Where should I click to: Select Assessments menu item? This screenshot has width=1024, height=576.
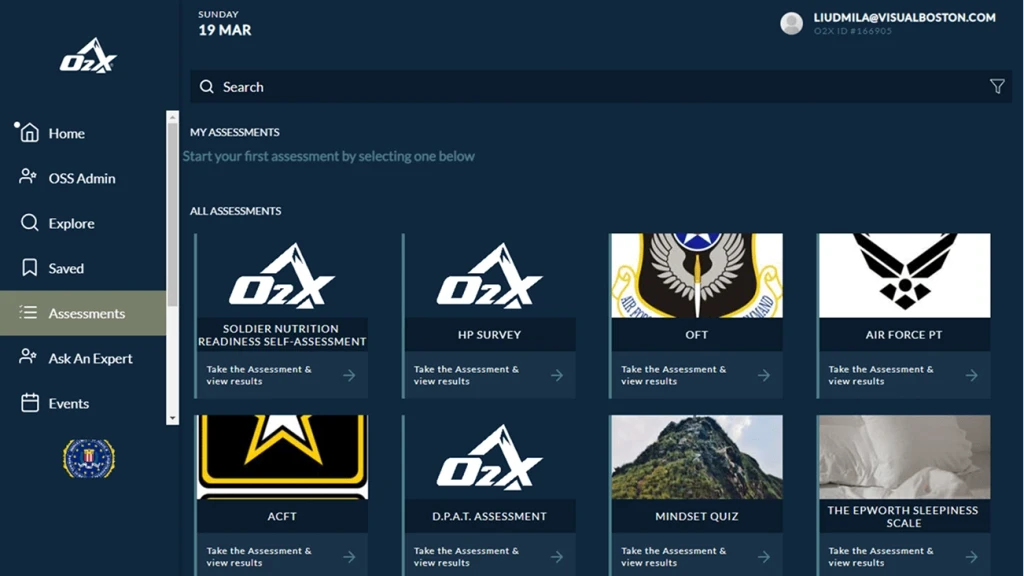click(83, 313)
